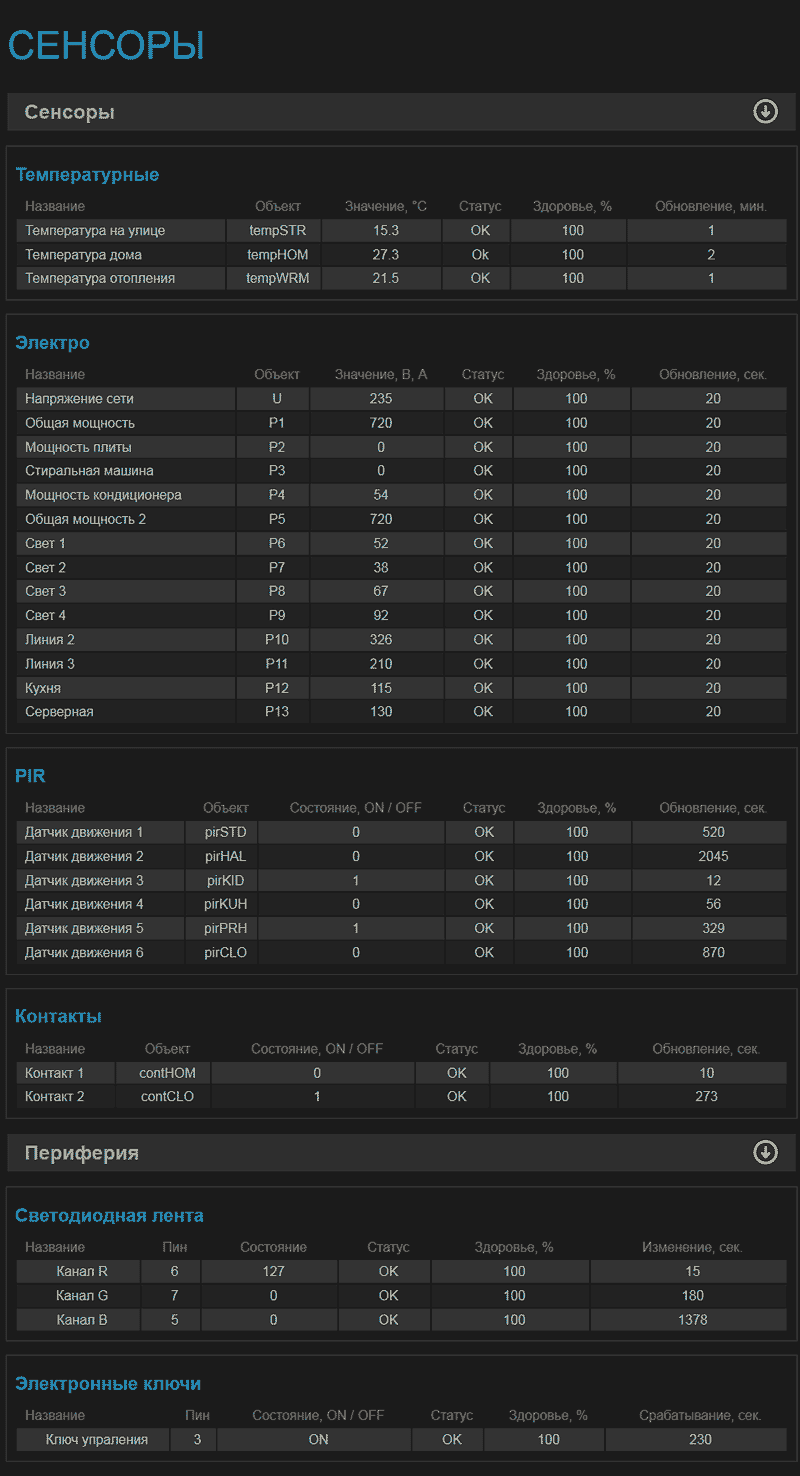
Task: Open the PIR group heading
Action: point(30,776)
